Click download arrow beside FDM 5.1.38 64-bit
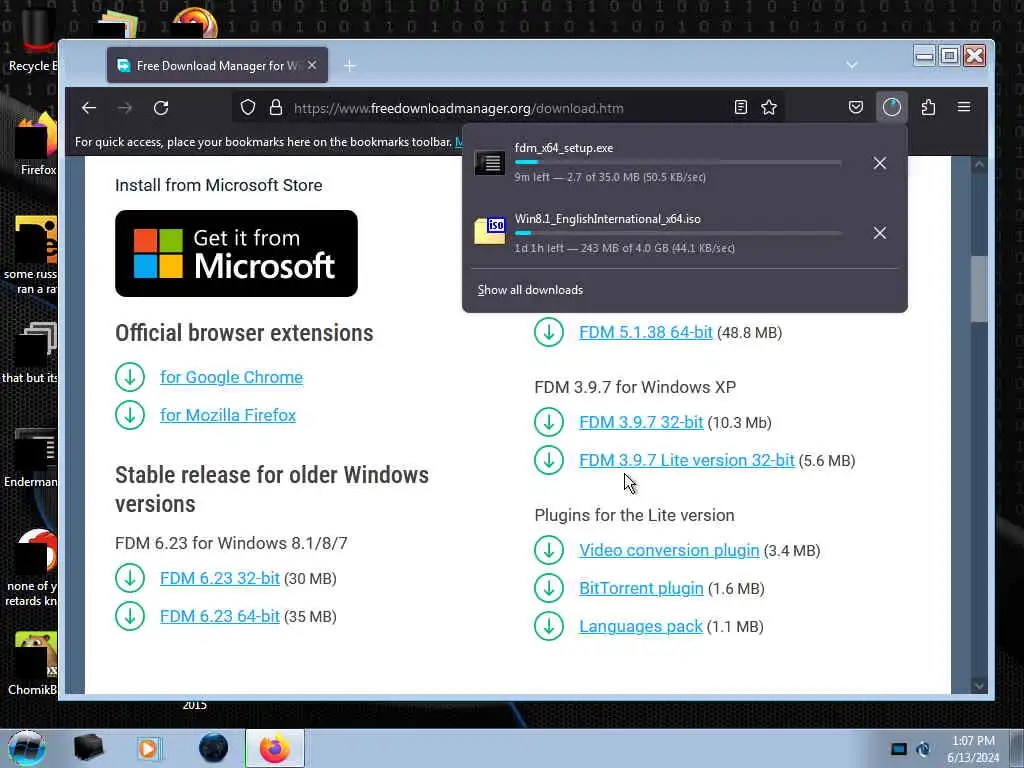Screen dimensions: 1024x768 click(x=549, y=332)
